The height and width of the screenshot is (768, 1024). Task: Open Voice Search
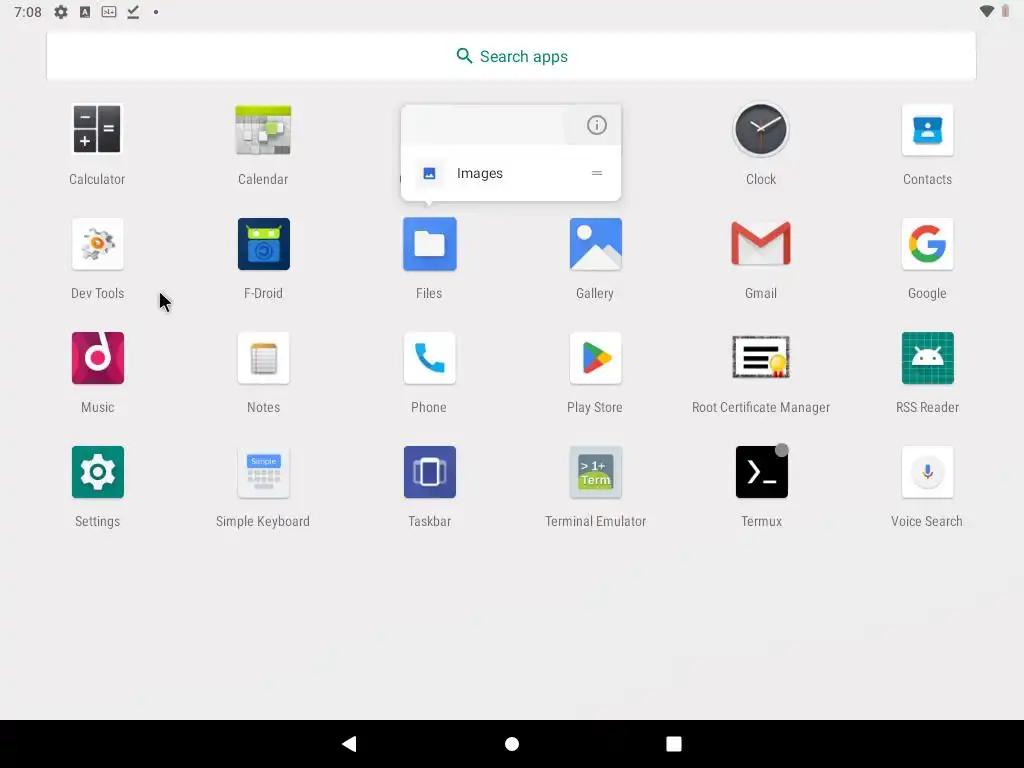pyautogui.click(x=927, y=472)
